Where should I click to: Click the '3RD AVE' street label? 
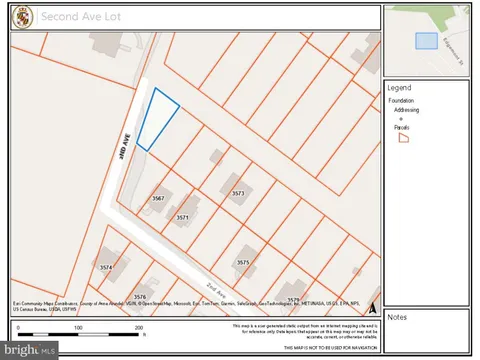[x=125, y=146]
